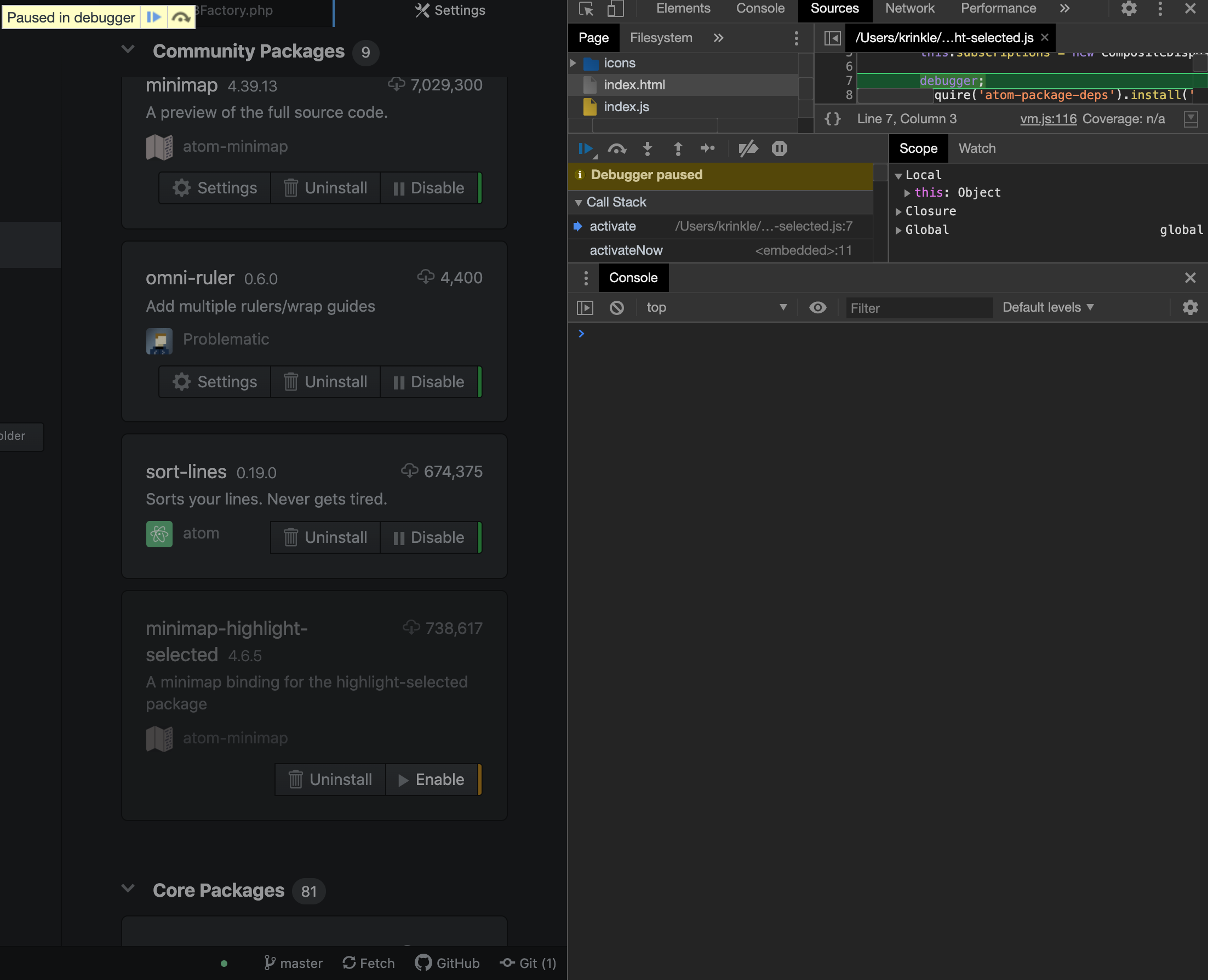
Task: Uninstall the sort-lines package
Action: (326, 537)
